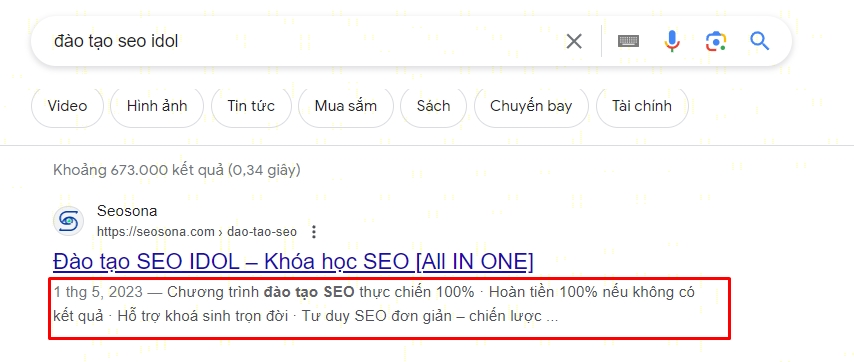Search by image with the Lens camera icon
Screen dimensions: 854x362
[x=716, y=41]
